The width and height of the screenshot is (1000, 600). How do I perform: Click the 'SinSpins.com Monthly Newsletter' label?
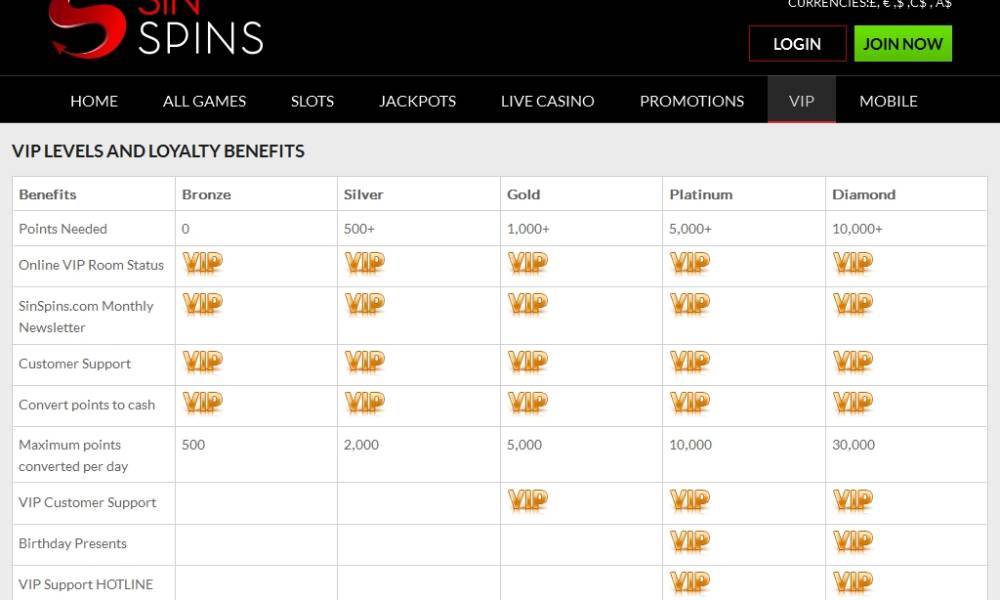tap(86, 316)
